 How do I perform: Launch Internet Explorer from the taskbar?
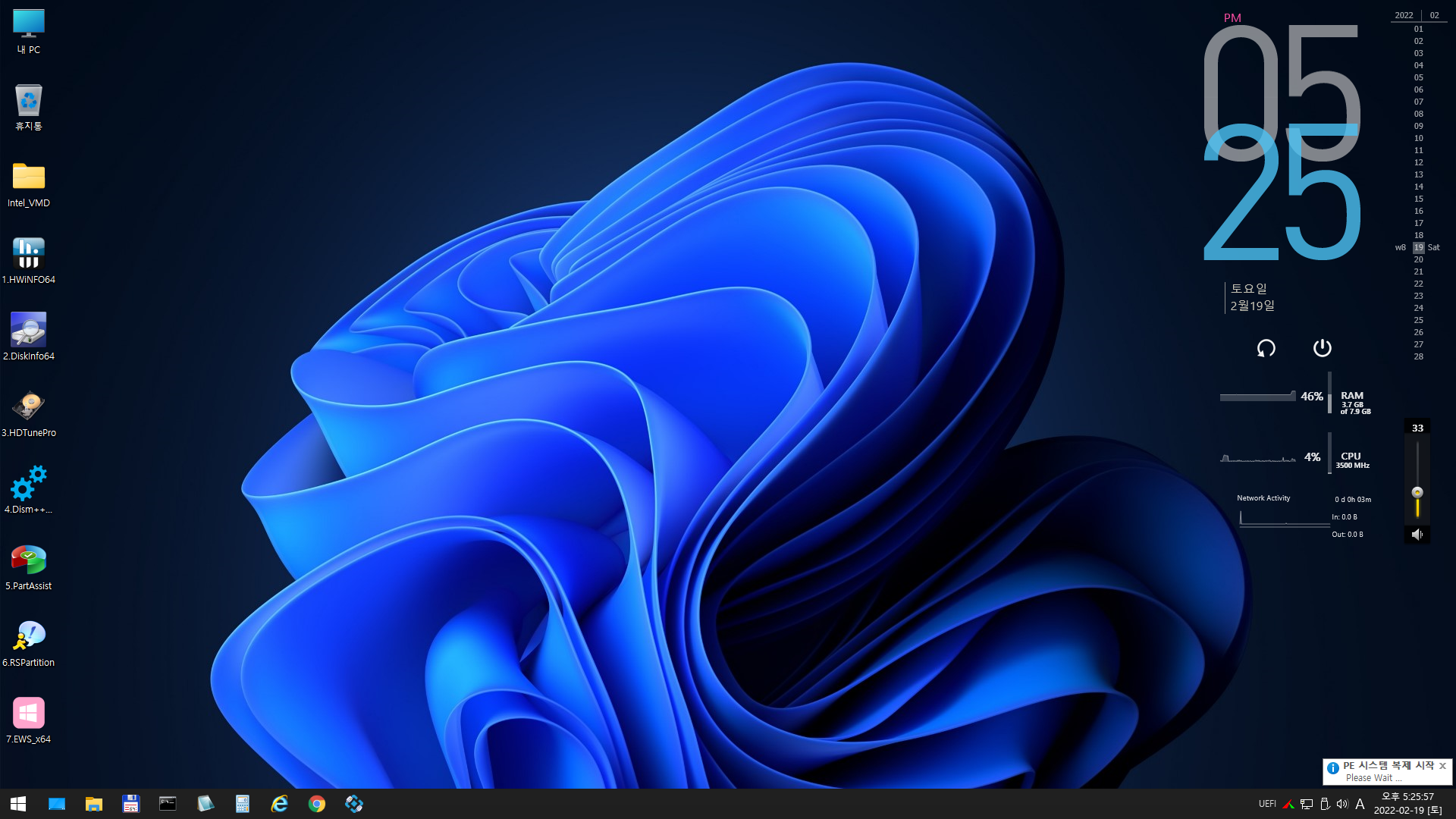pos(280,804)
